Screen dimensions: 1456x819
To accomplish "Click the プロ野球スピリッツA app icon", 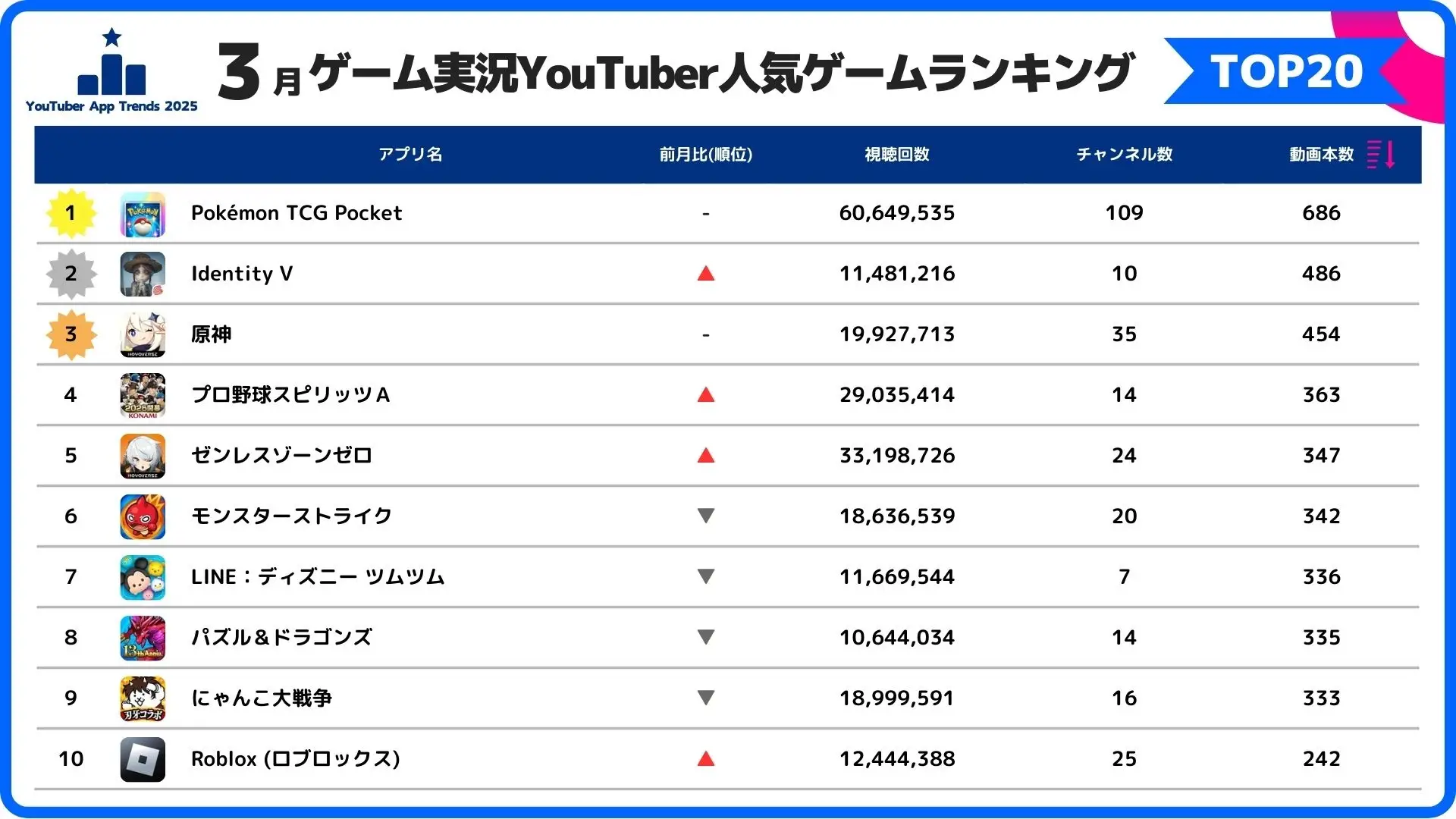I will click(x=143, y=396).
